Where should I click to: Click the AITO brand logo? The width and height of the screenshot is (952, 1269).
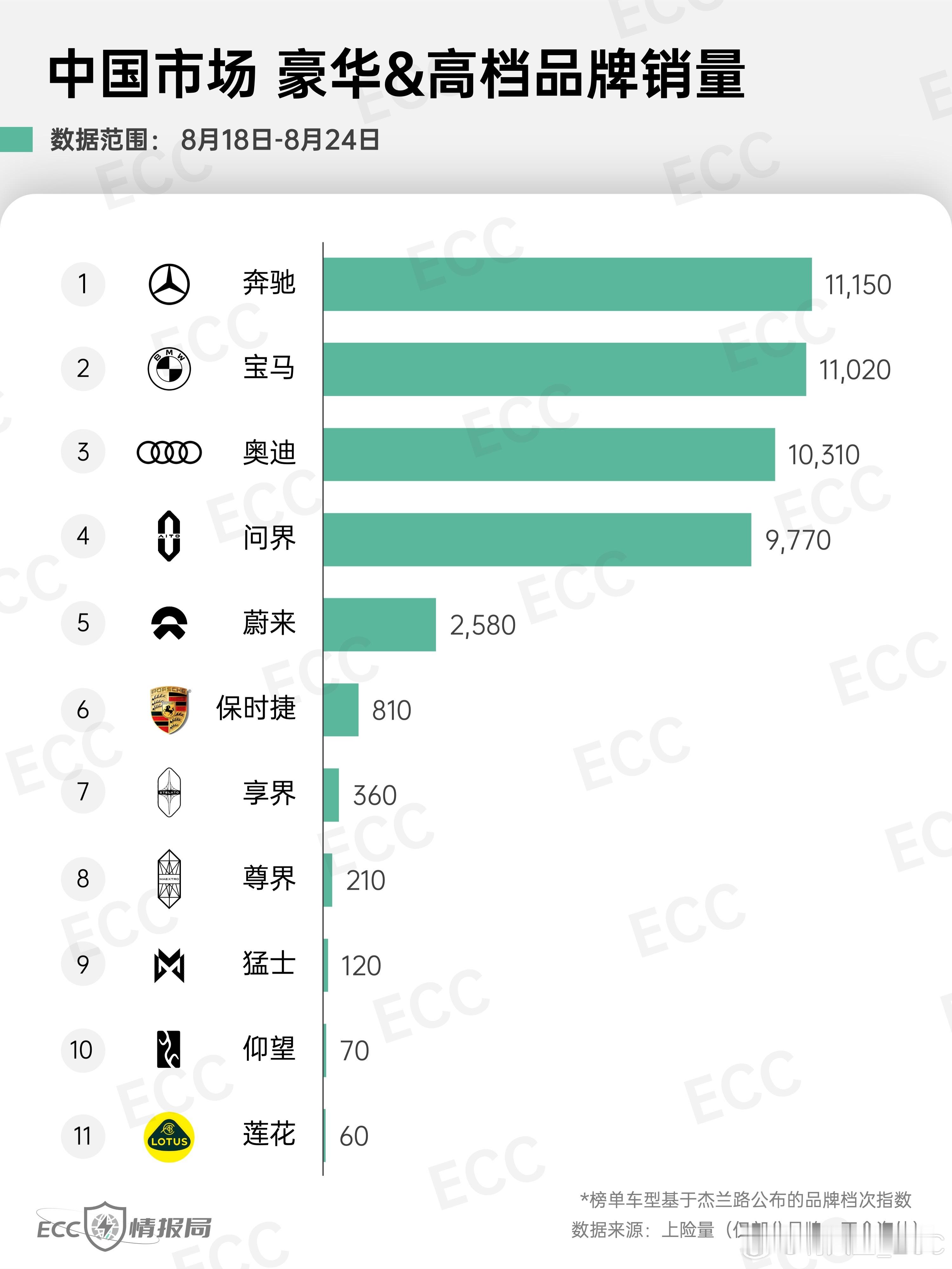pos(169,536)
